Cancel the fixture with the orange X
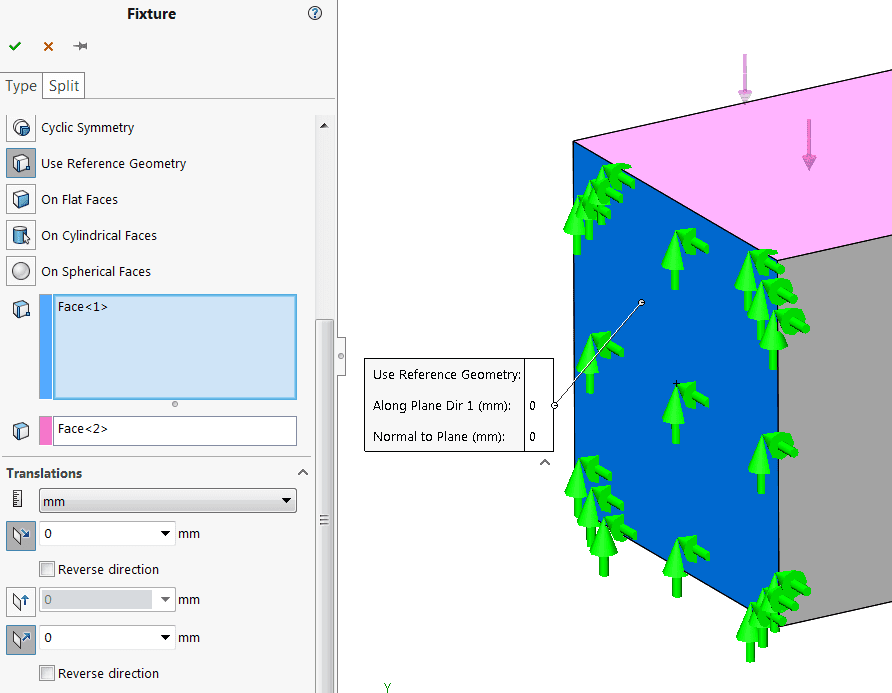892x693 pixels. (48, 47)
